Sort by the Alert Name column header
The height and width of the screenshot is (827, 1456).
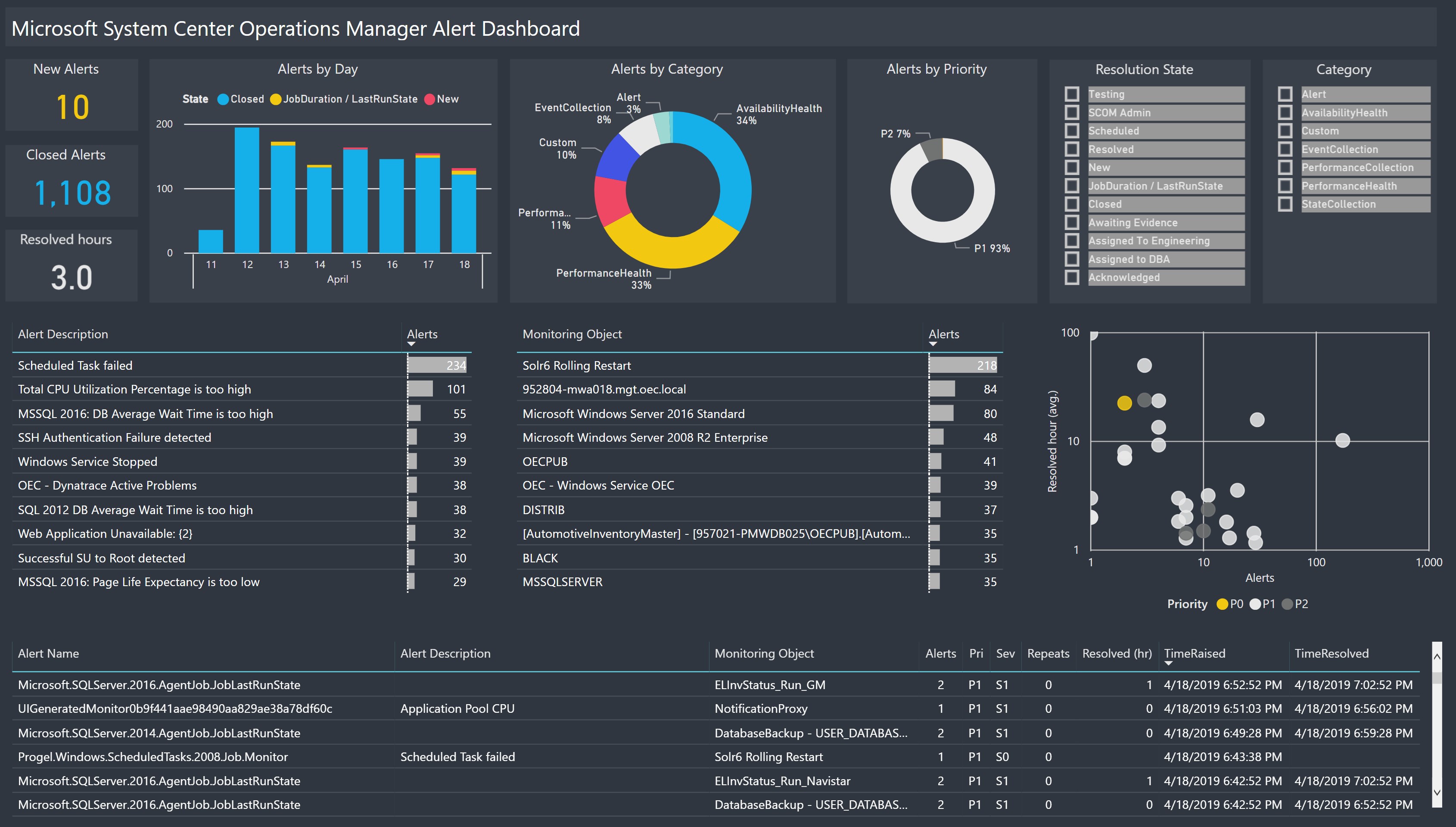pos(48,653)
